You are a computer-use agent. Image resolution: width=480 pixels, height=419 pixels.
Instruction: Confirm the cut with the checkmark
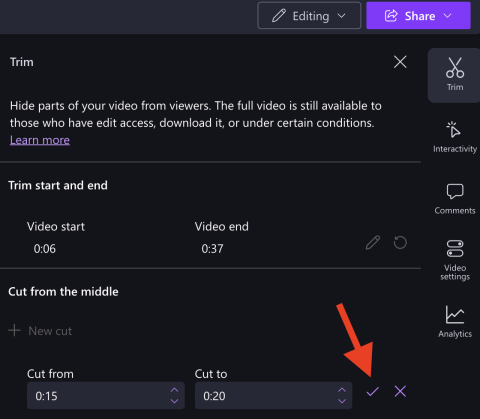click(x=373, y=391)
